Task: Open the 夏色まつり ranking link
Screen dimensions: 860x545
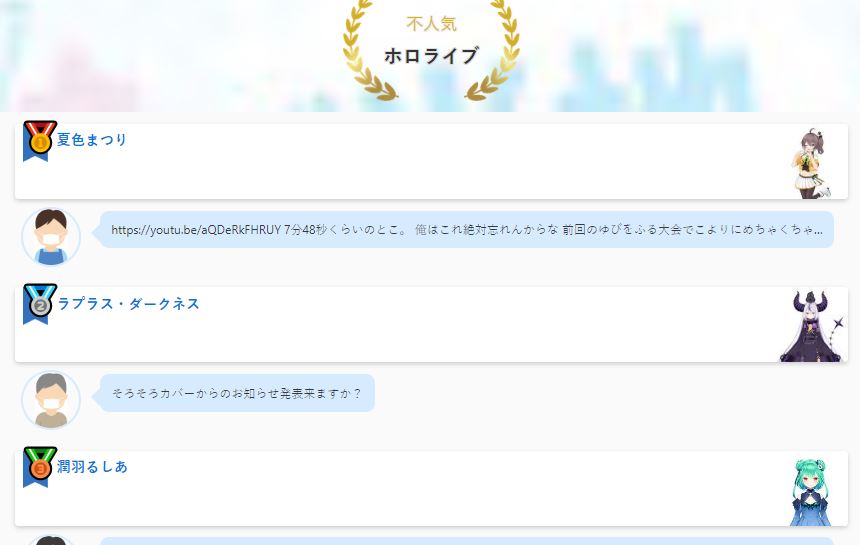Action: tap(92, 140)
